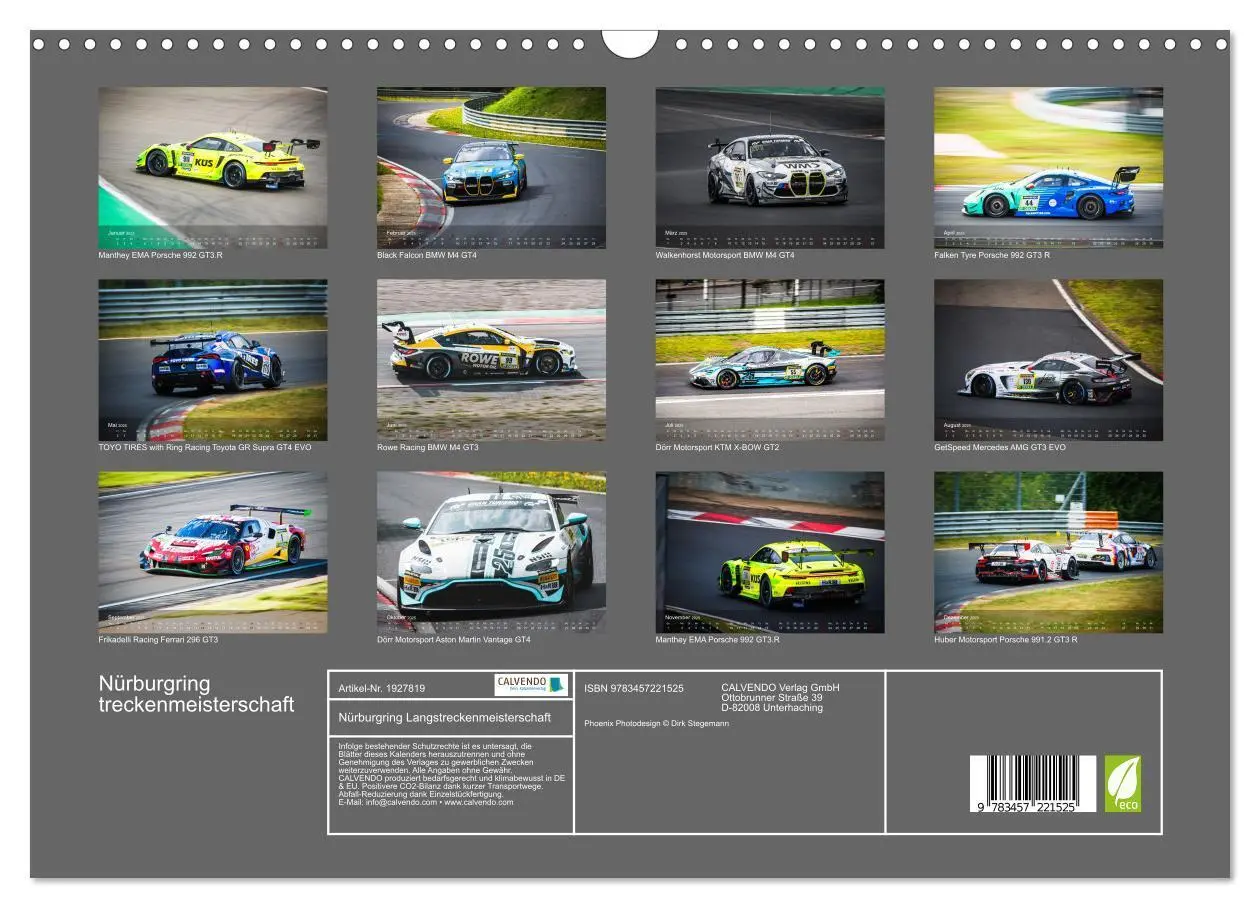Select the Frikadelli Racing Ferrari 296 GT3 photo

coord(212,552)
